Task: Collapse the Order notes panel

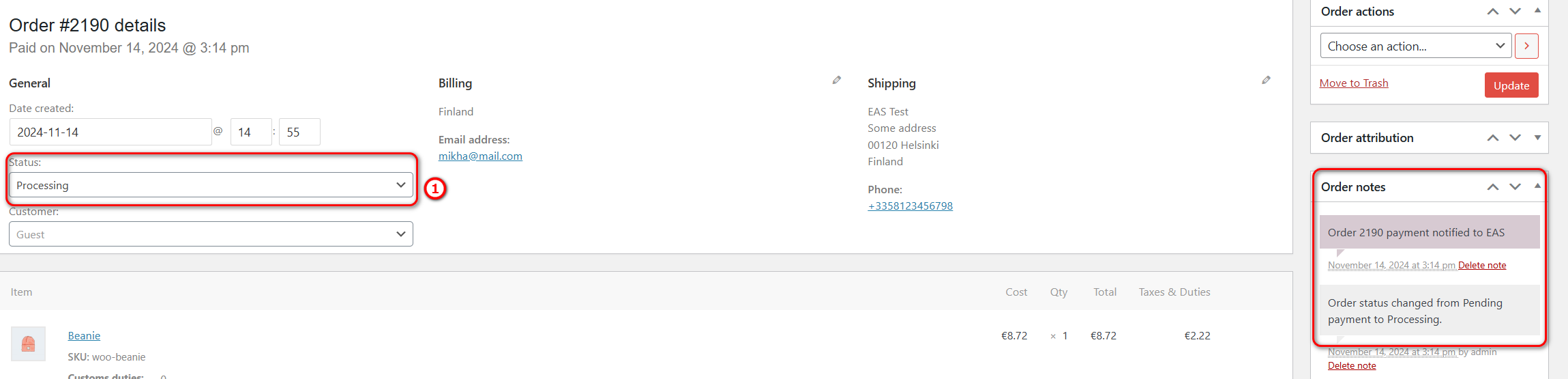Action: [x=1537, y=186]
